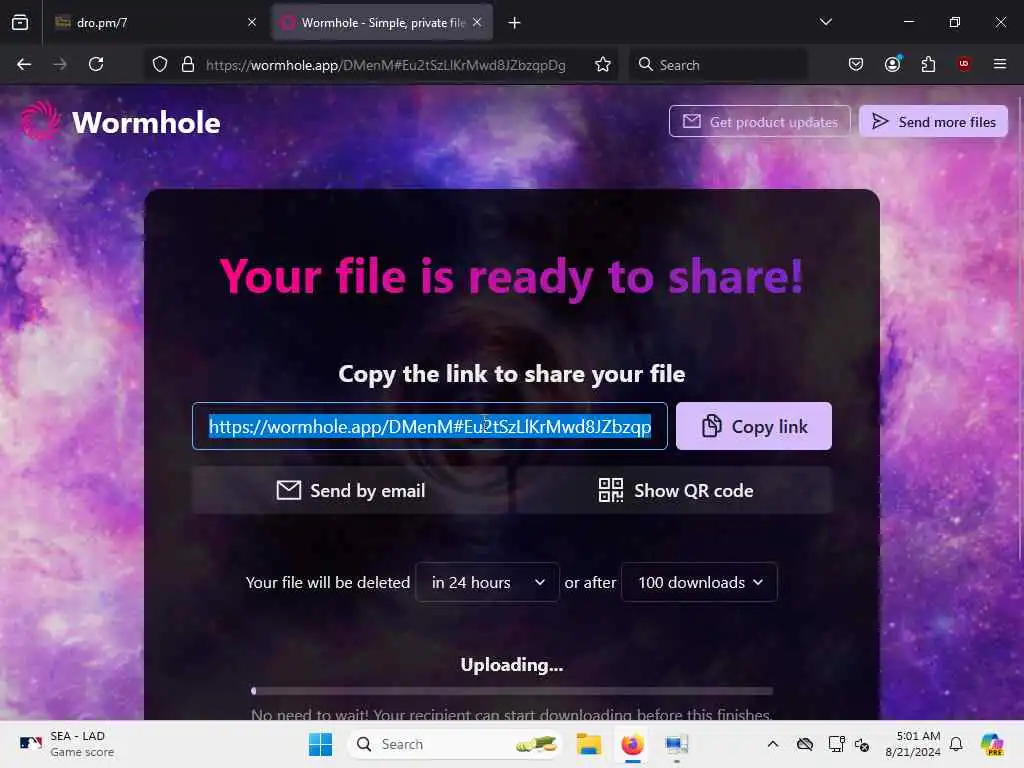Click 'Your file is ready to share!' heading
Screen dimensions: 1024x768
coord(512,277)
